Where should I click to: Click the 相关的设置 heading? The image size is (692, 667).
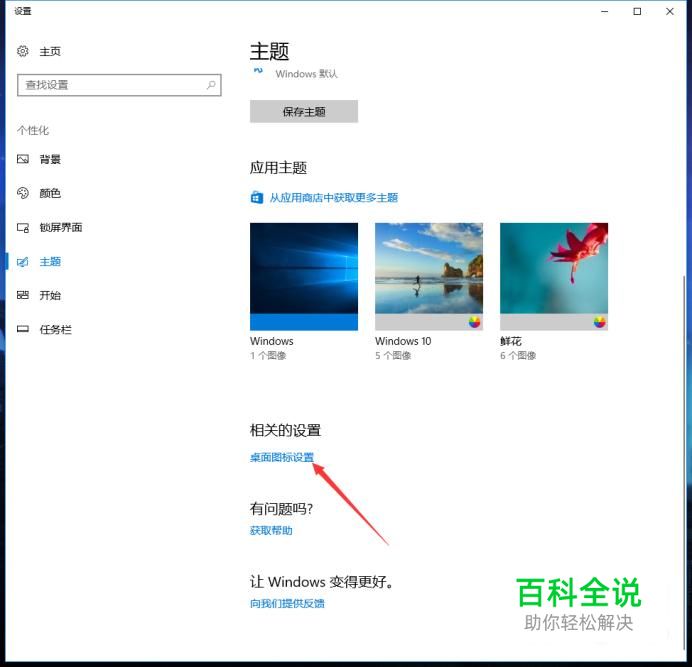pos(285,430)
